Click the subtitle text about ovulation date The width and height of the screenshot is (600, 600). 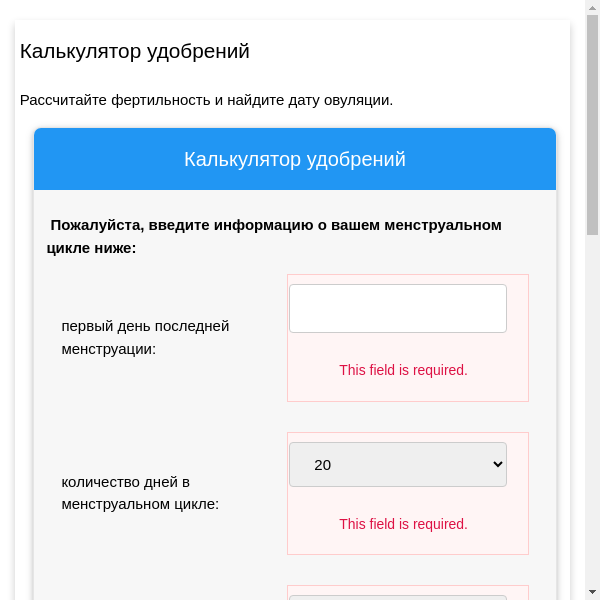tap(206, 100)
